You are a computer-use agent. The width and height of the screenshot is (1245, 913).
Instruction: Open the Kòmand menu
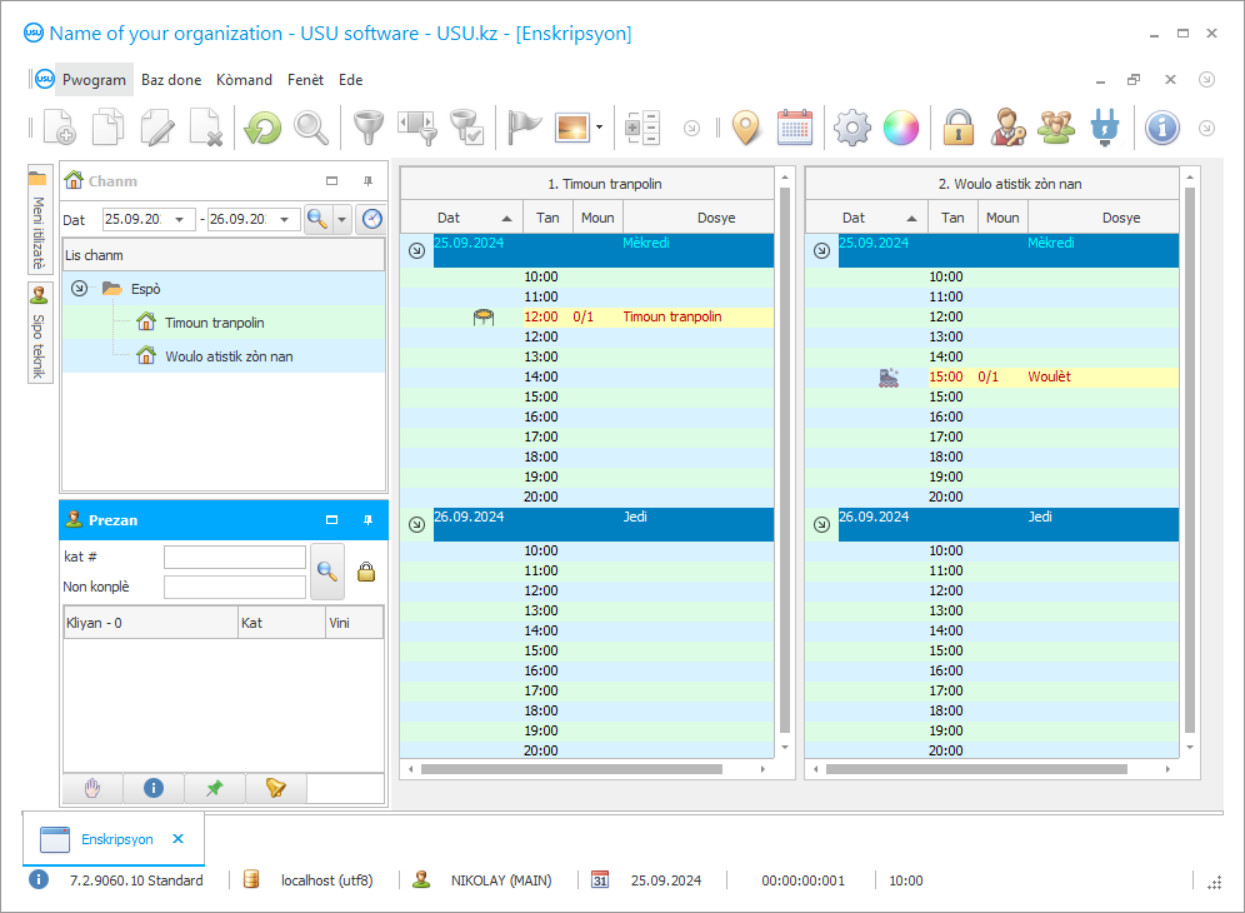244,80
